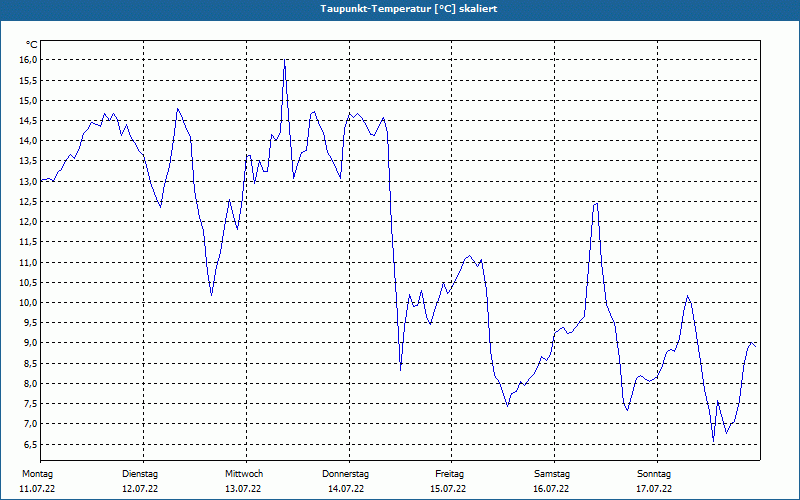Click the '9,0' axis value
The image size is (800, 500).
(x=31, y=343)
